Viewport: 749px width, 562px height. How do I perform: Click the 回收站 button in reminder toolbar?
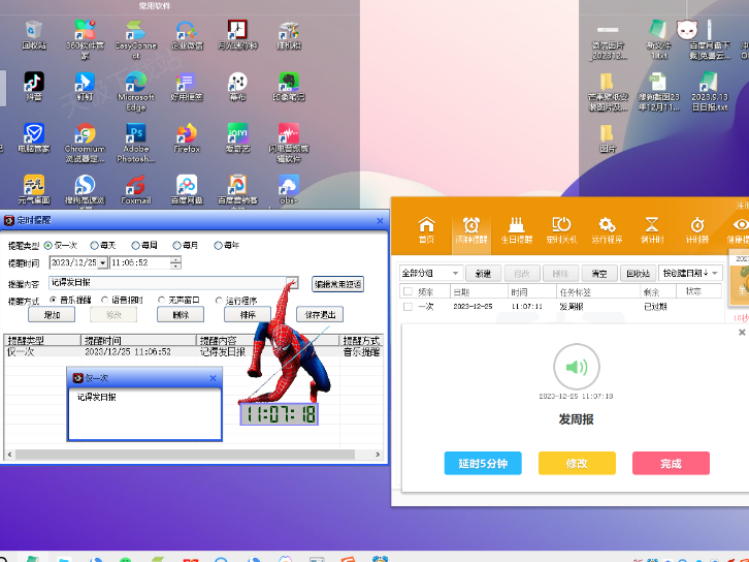pos(638,273)
